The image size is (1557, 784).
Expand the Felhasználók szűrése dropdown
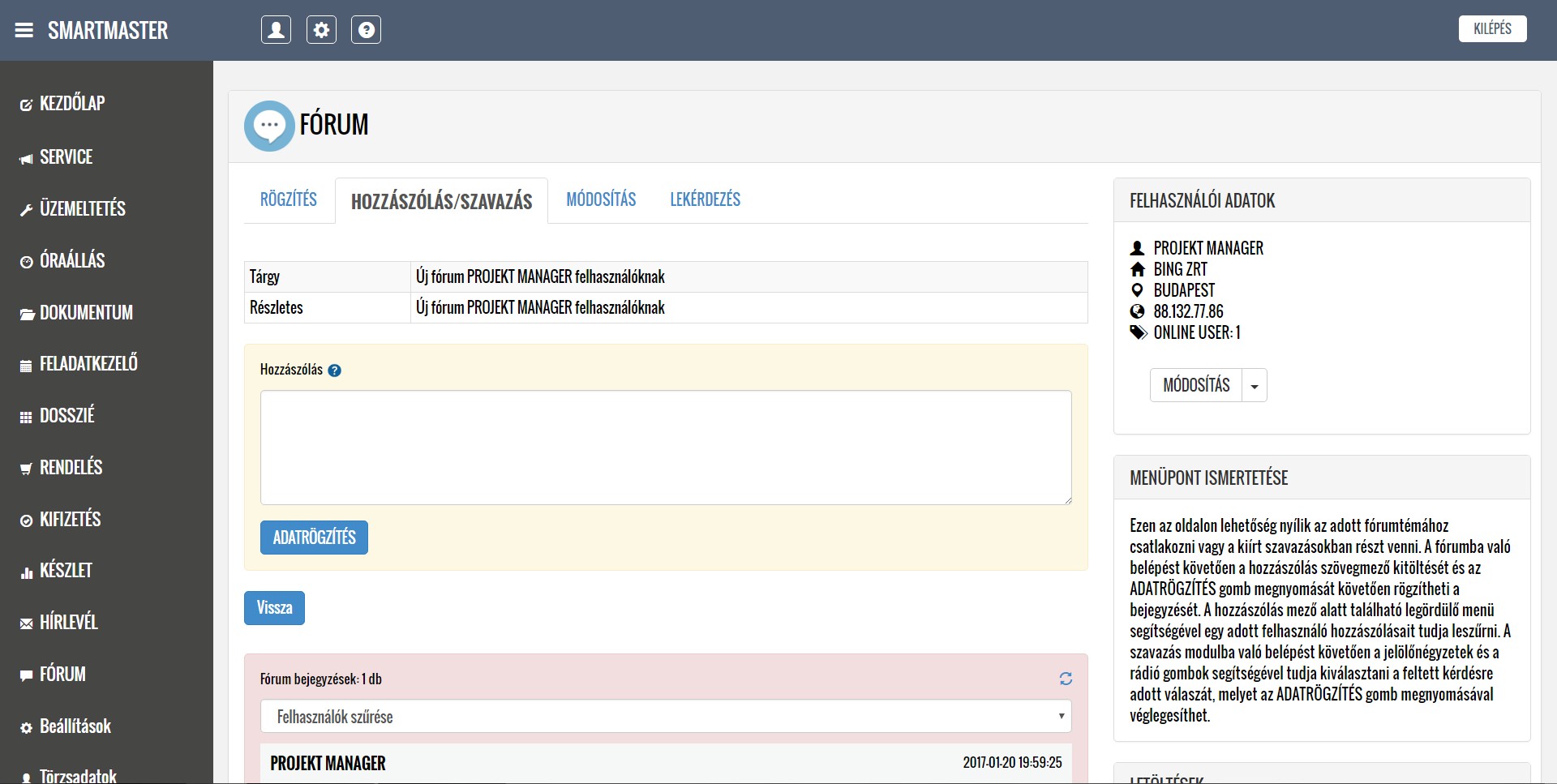(665, 717)
